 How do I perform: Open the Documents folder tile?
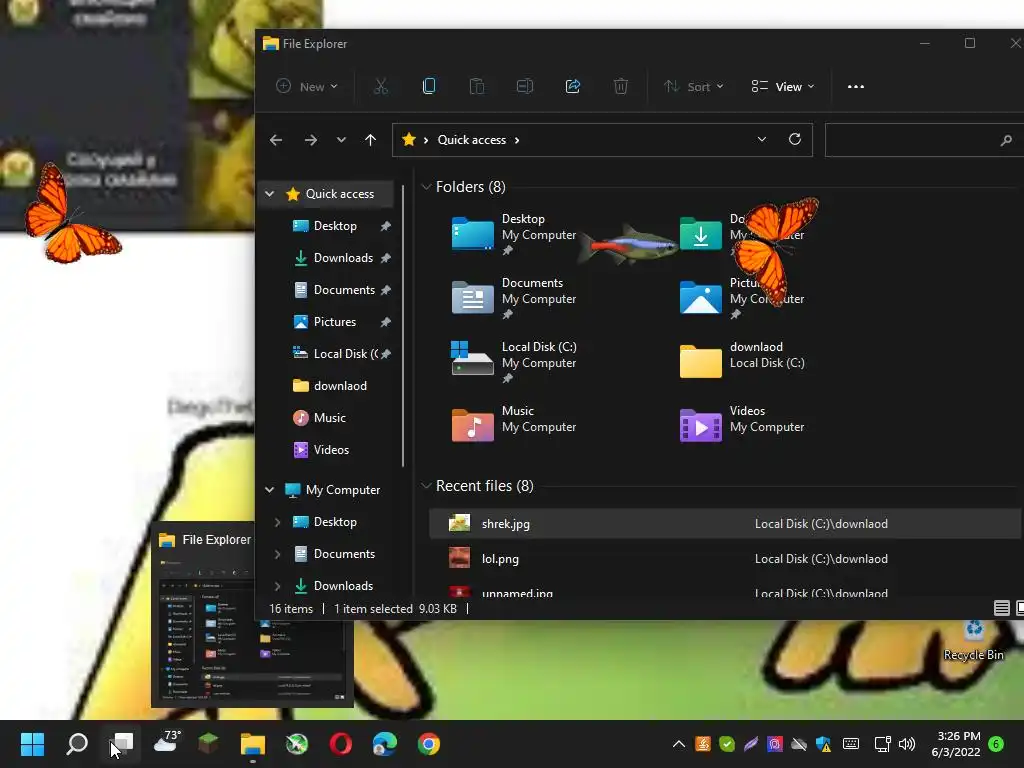pyautogui.click(x=515, y=297)
